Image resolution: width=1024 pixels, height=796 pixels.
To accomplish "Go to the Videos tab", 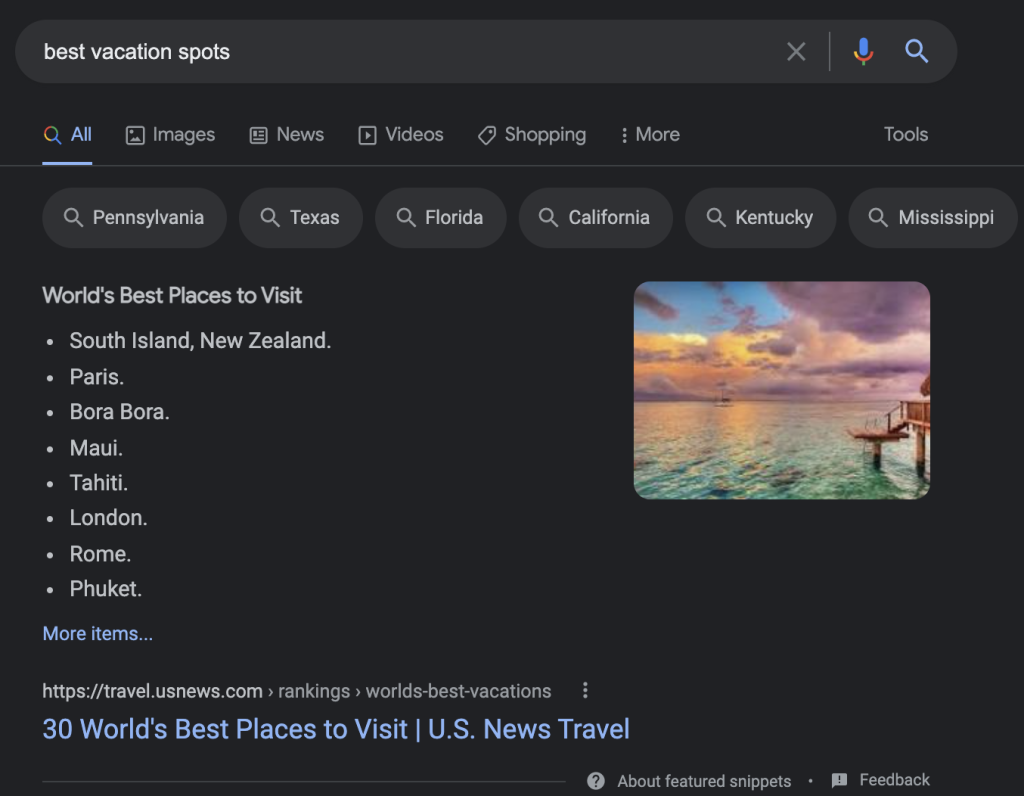I will [x=400, y=135].
